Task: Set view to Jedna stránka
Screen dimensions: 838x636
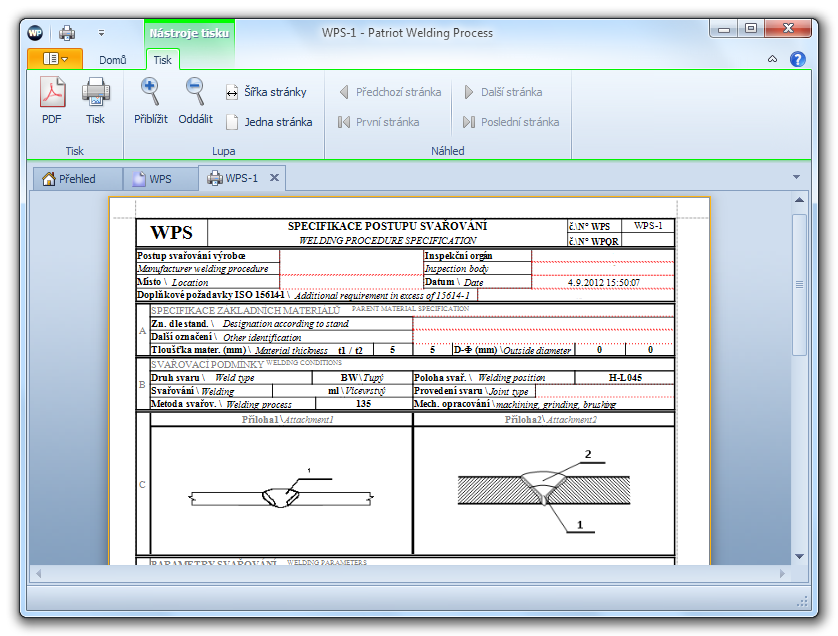Action: click(x=269, y=122)
